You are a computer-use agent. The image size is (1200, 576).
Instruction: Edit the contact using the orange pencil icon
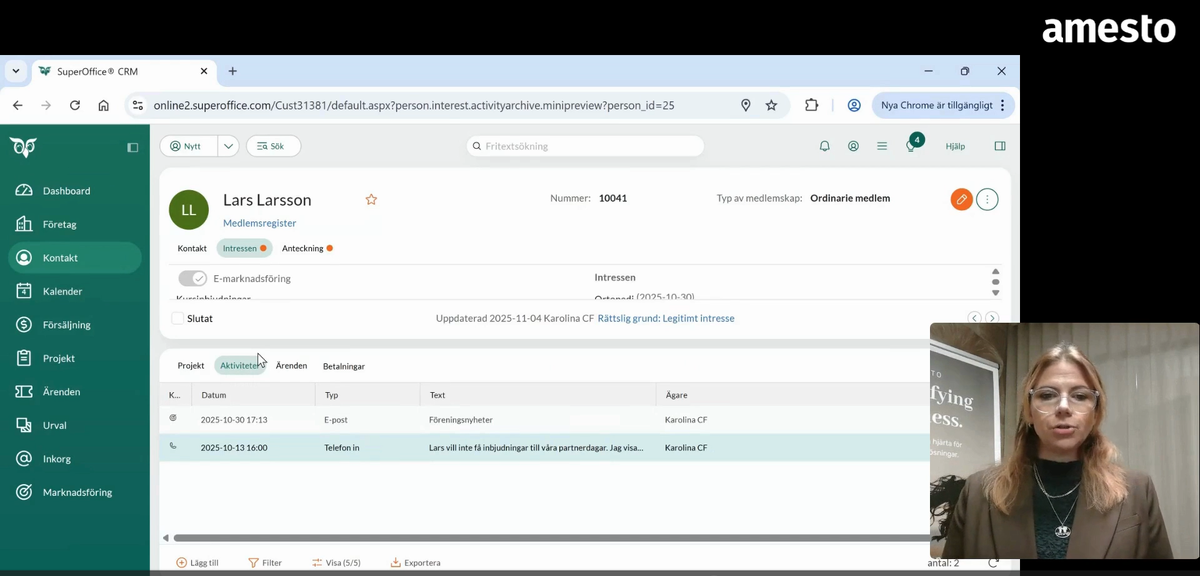(x=961, y=199)
